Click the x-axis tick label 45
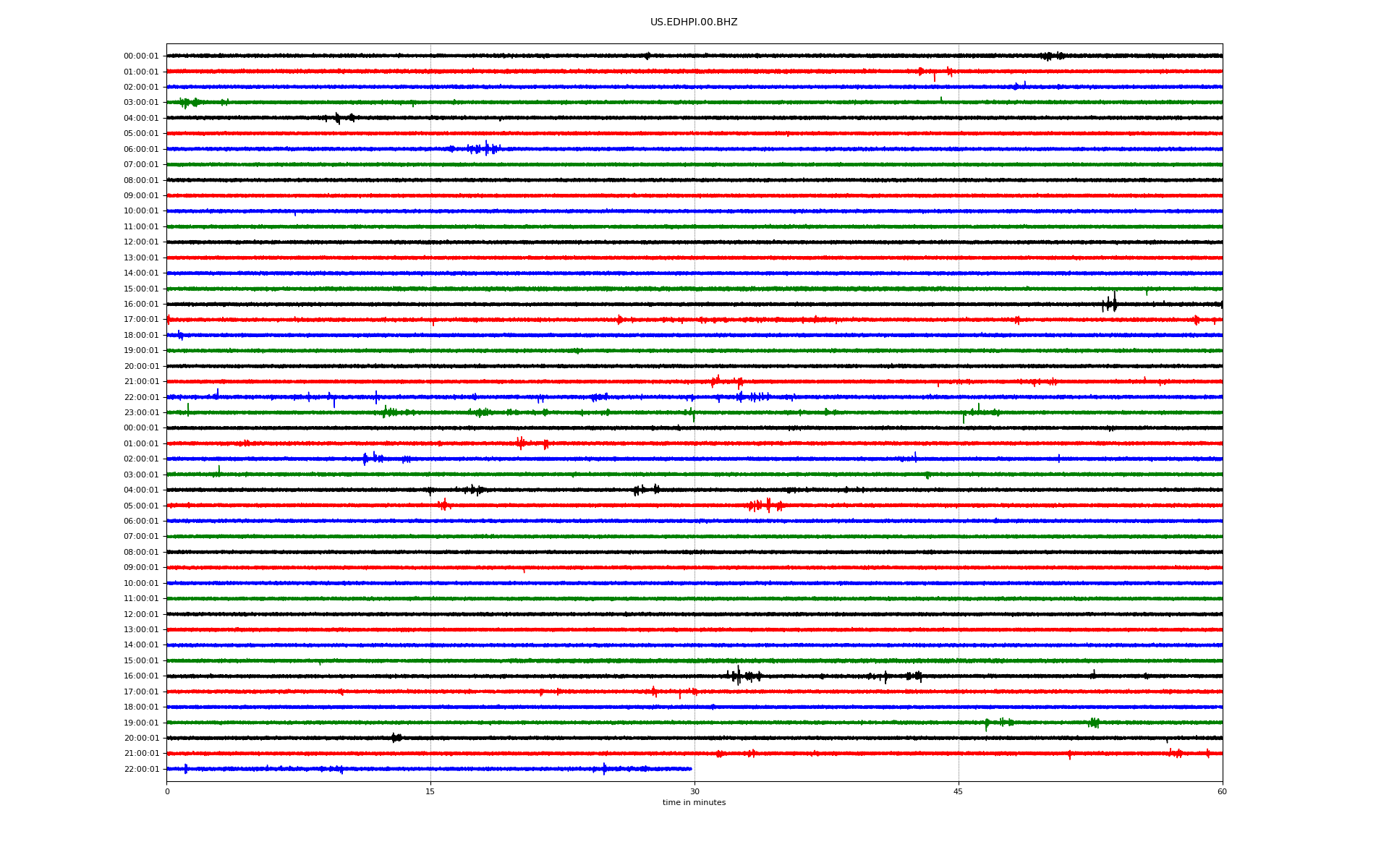 tap(958, 791)
